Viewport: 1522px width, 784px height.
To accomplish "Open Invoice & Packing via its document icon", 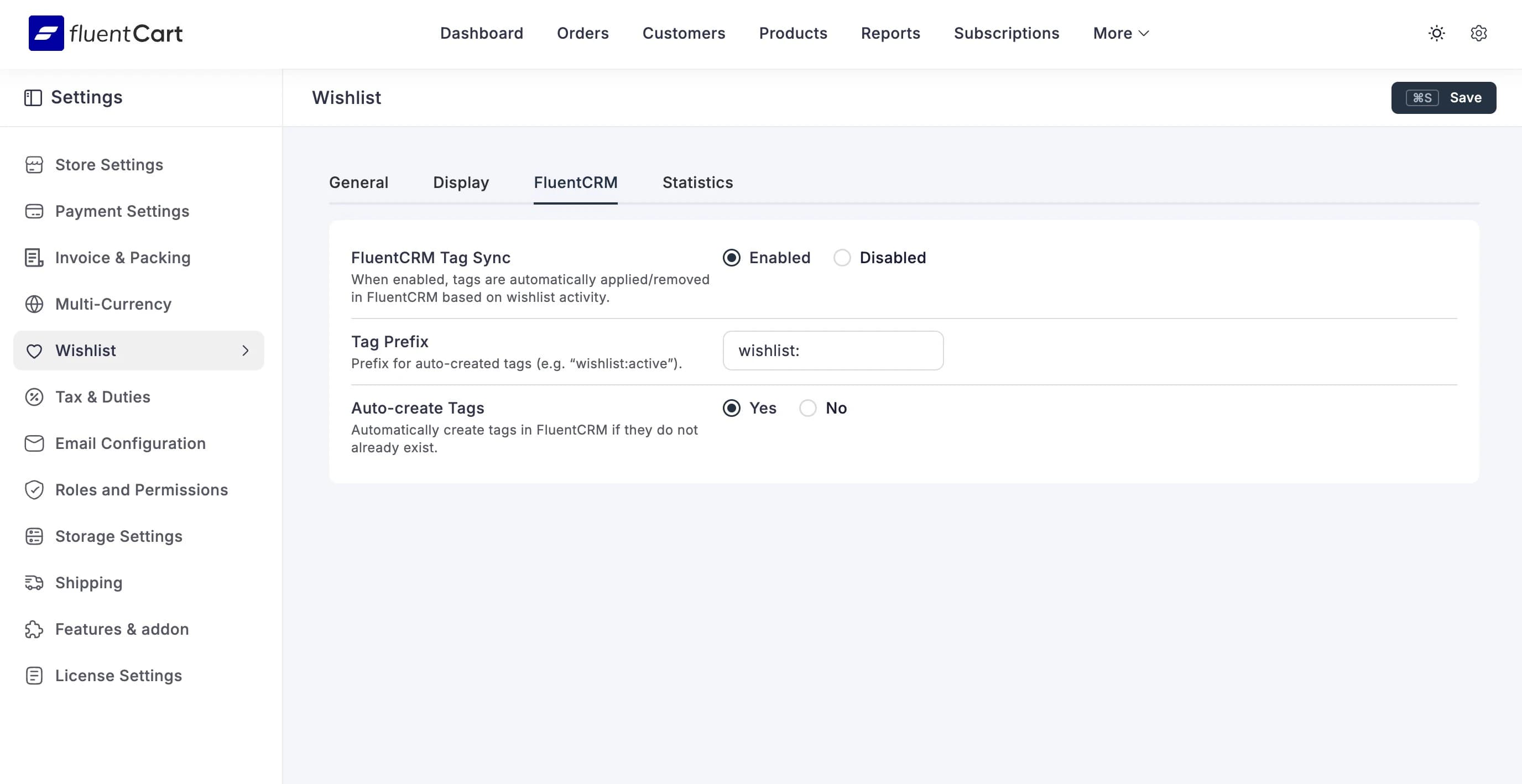I will point(34,258).
